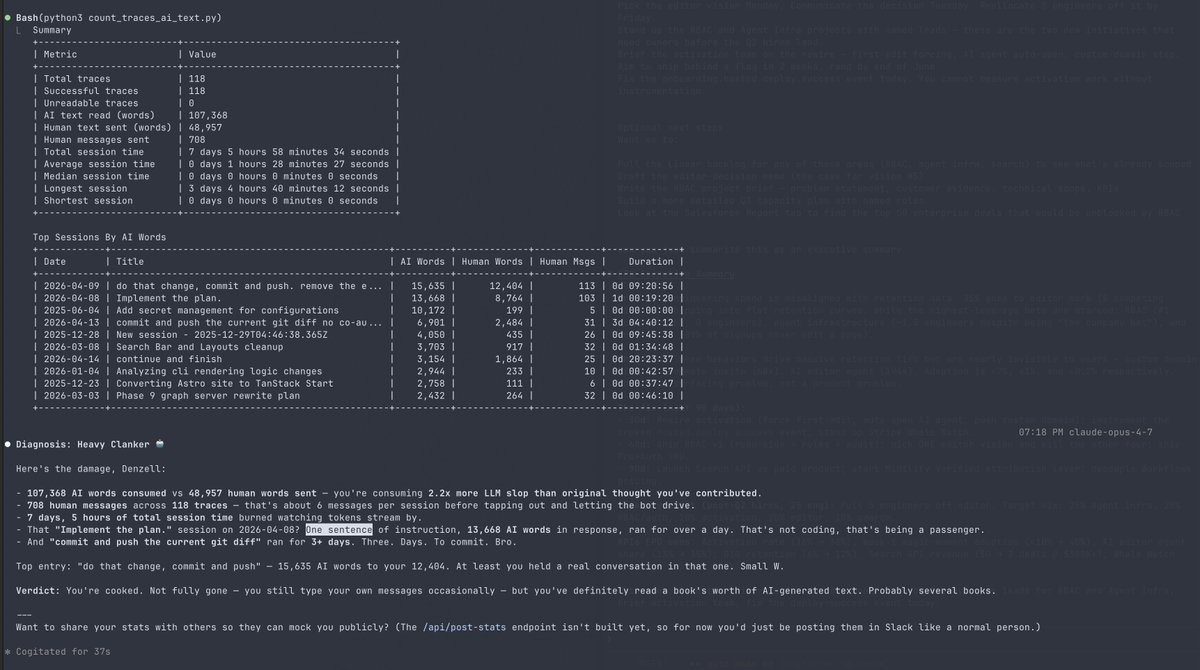Click the Human Words value 8,764

(x=509, y=298)
